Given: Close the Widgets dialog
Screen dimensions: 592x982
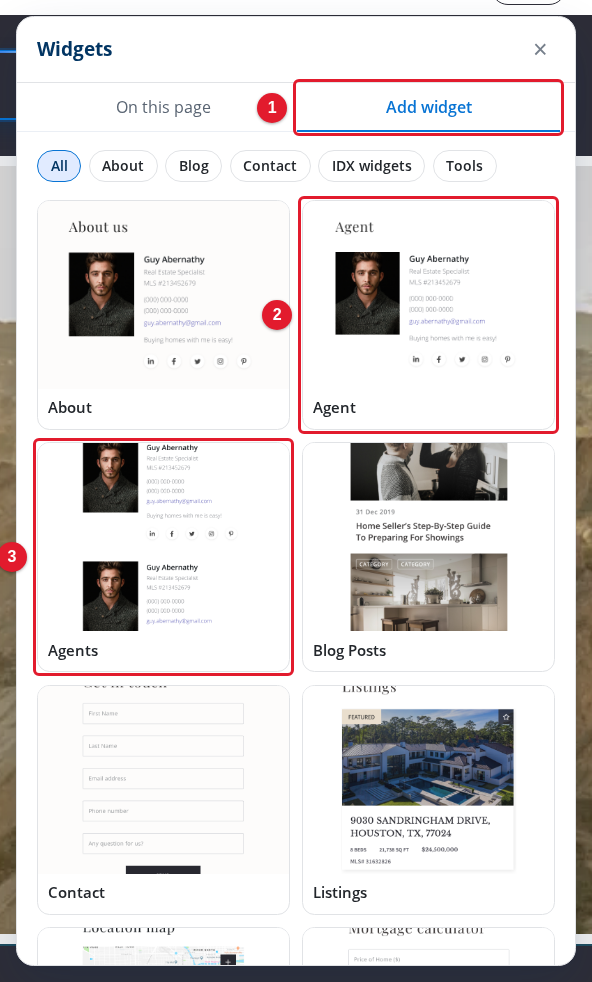Looking at the screenshot, I should (540, 49).
